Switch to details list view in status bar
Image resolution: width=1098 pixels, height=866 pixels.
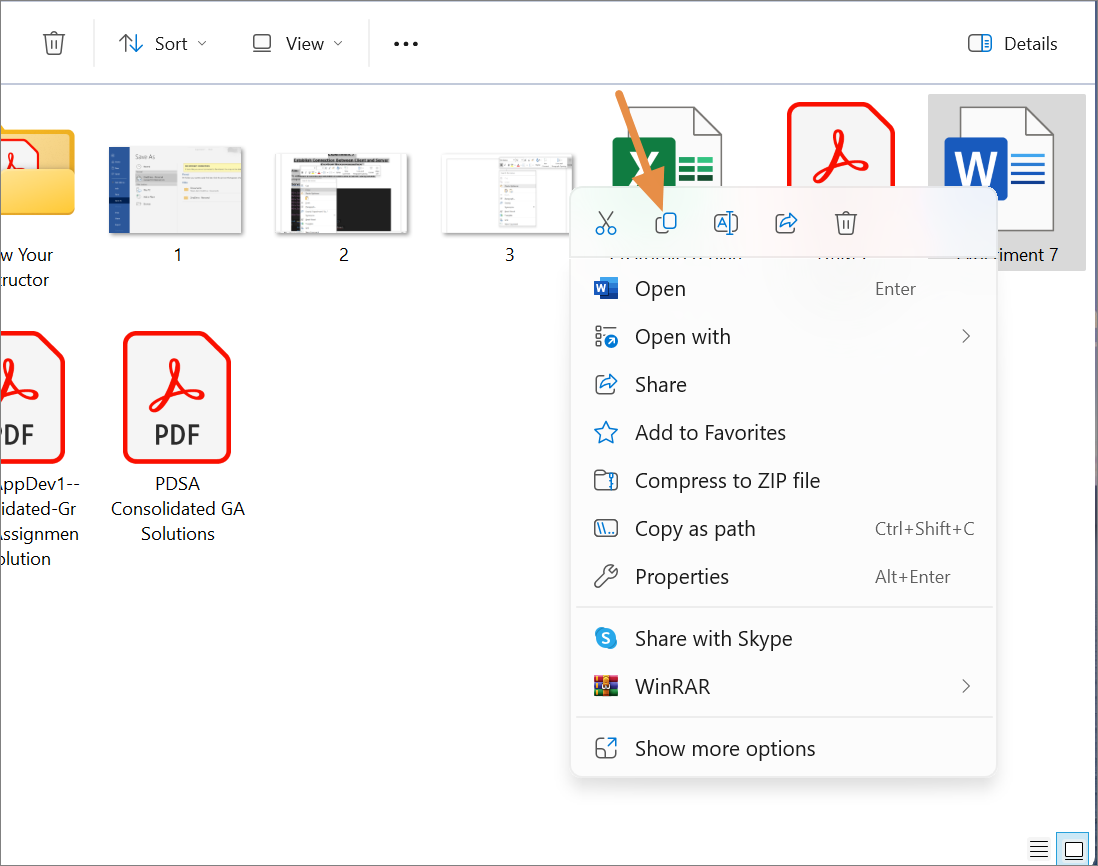click(1038, 849)
